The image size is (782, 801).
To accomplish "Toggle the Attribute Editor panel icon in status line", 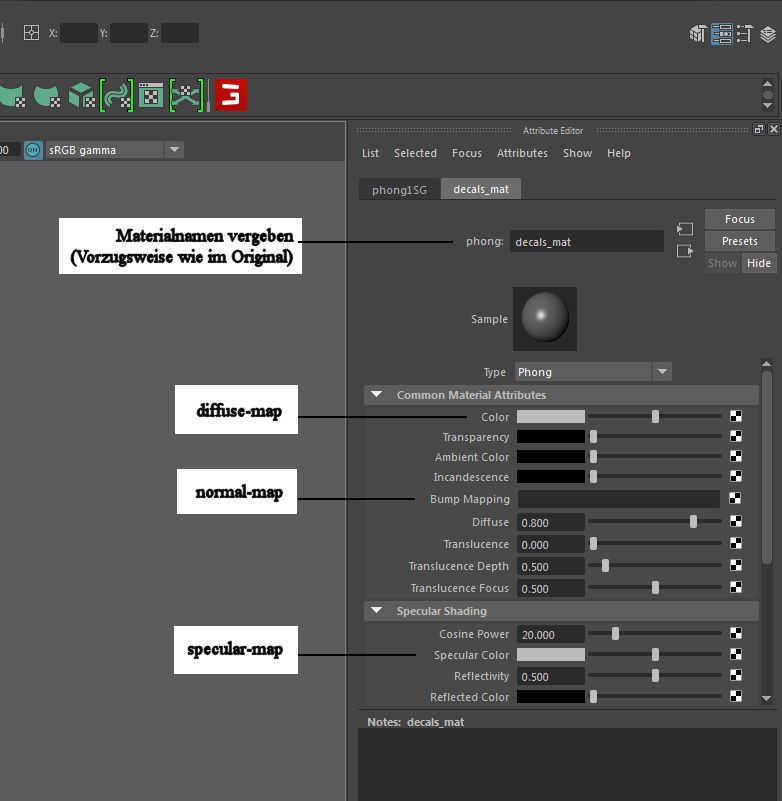I will click(721, 34).
